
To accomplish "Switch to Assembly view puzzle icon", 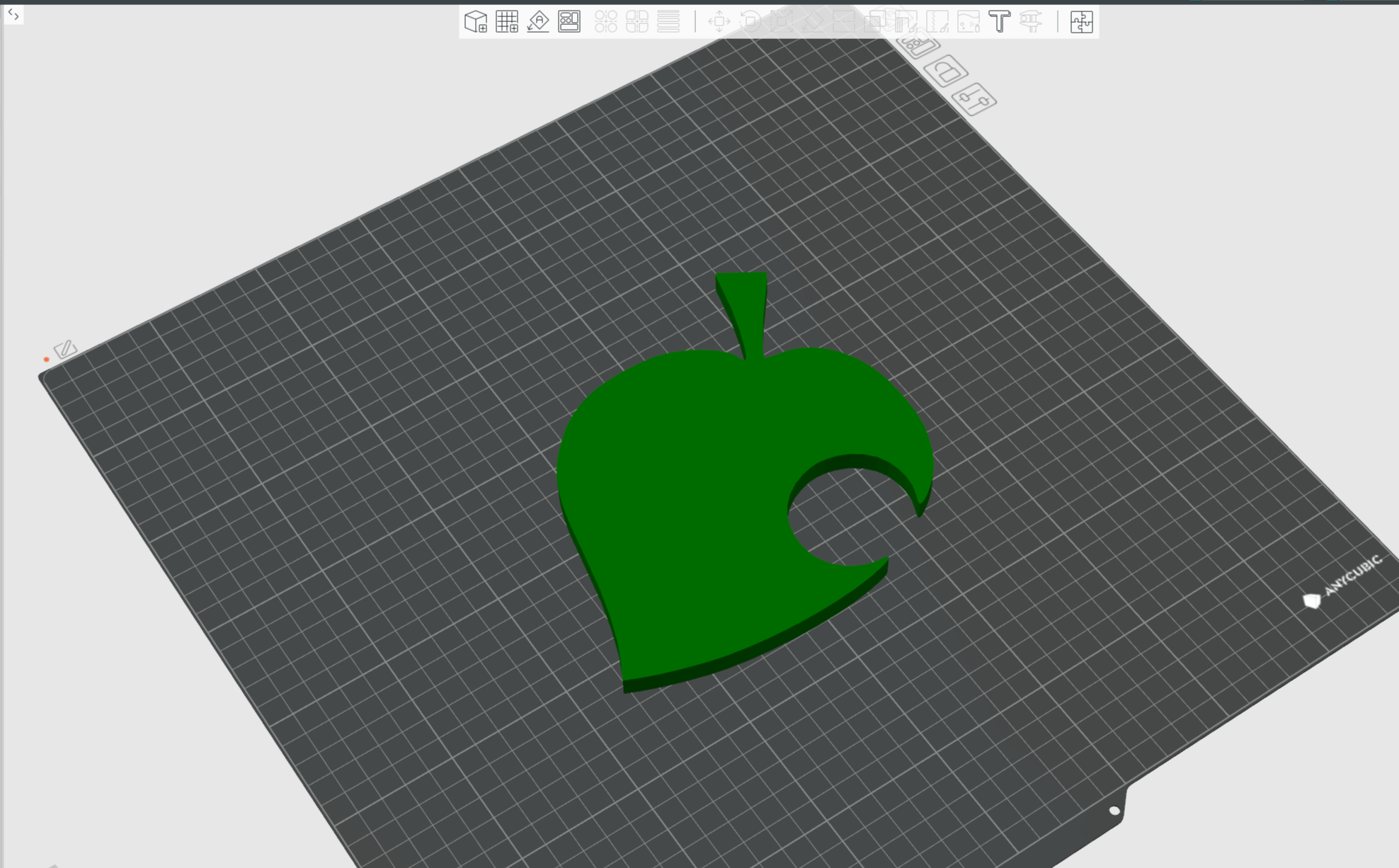I will [x=1082, y=21].
